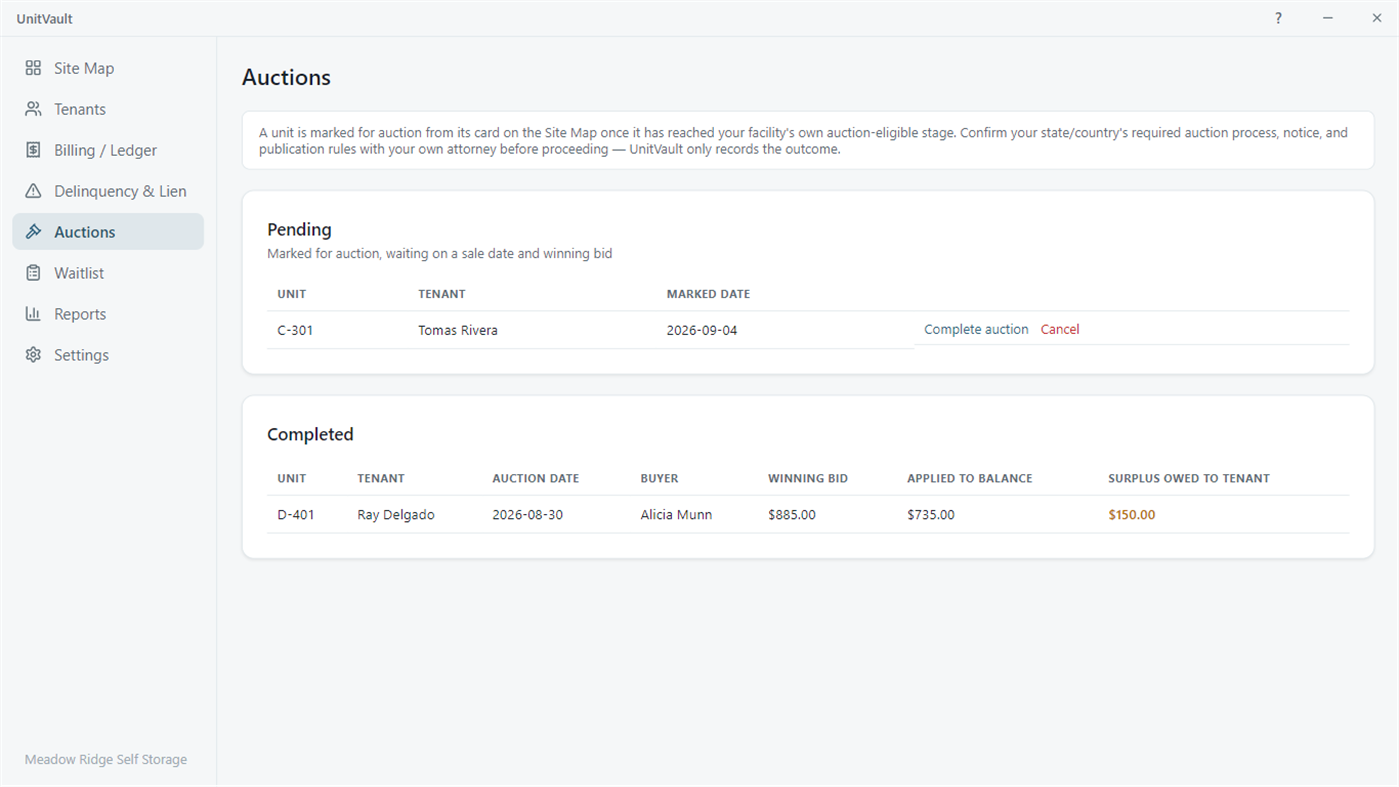Select pending unit C-301 cell
This screenshot has width=1399, height=787.
coord(295,330)
